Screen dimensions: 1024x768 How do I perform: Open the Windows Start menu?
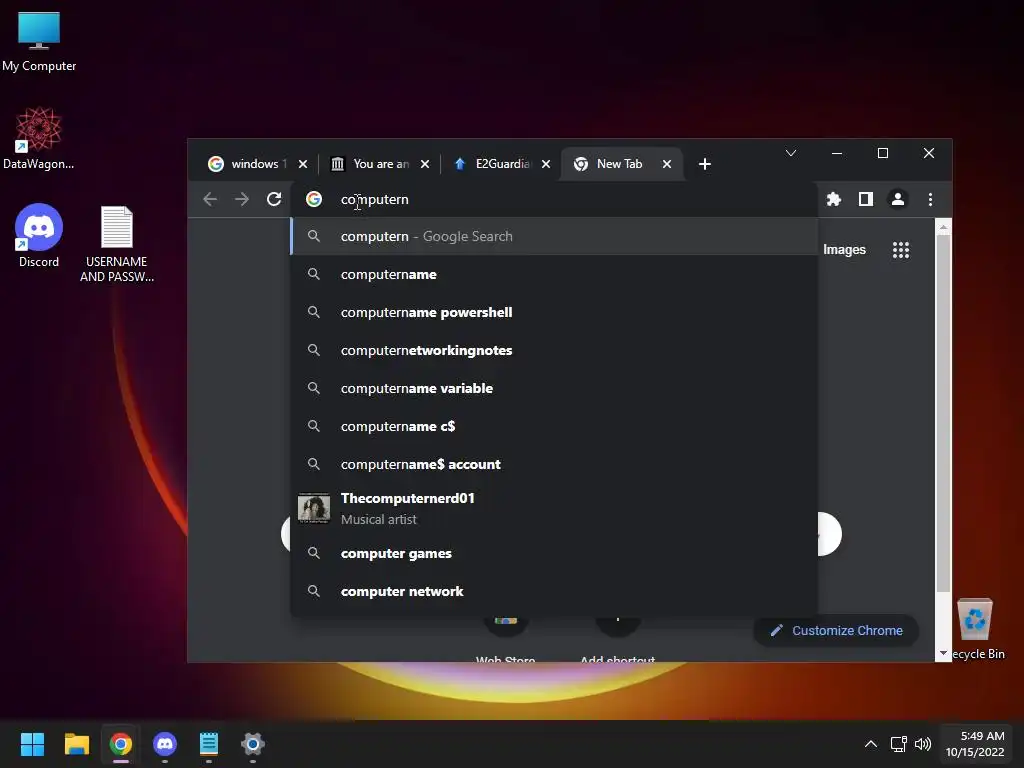tap(32, 744)
